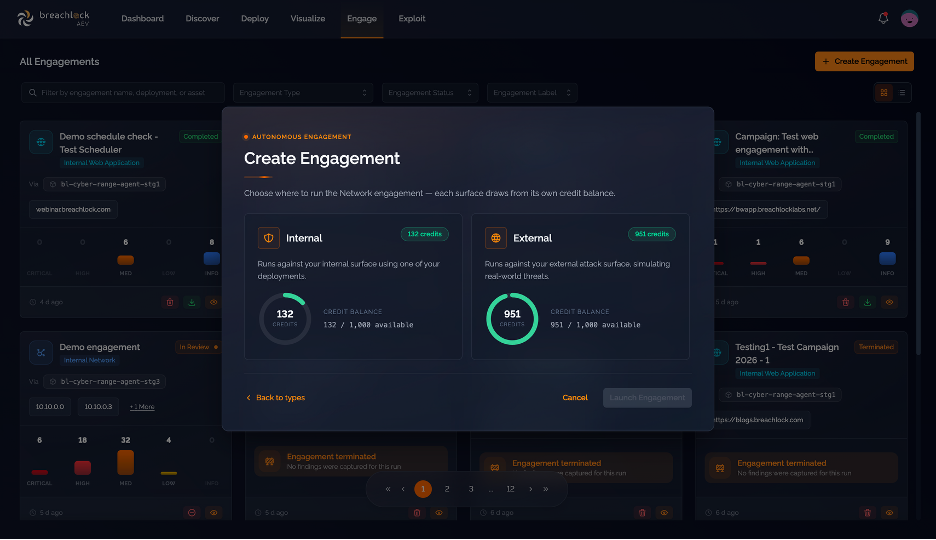Delete the Testing1 - Test Campaign engagement
Viewport: 936px width, 540px height.
pyautogui.click(x=867, y=513)
